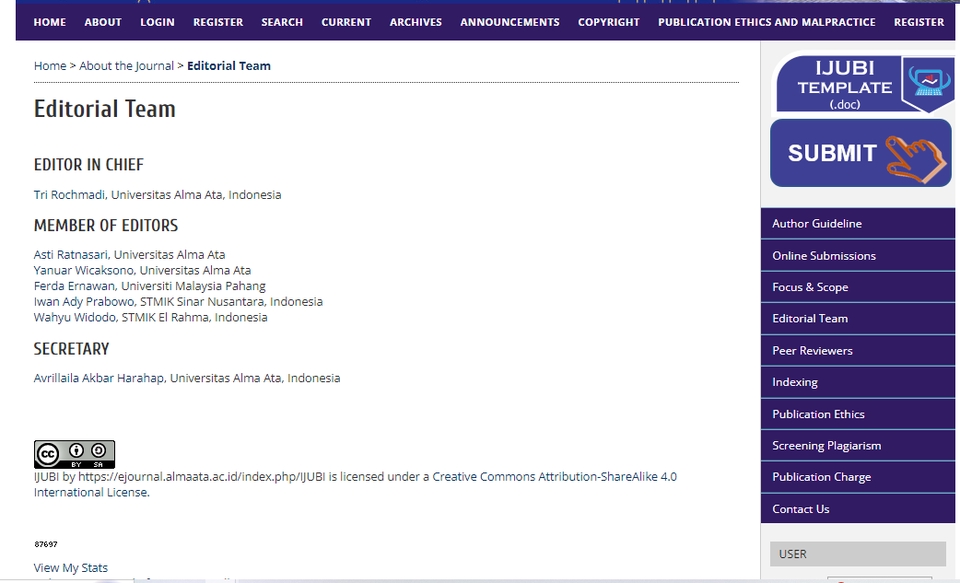The width and height of the screenshot is (960, 583).
Task: Open the first REGISTER menu item next to LOGIN
Action: pyautogui.click(x=218, y=22)
